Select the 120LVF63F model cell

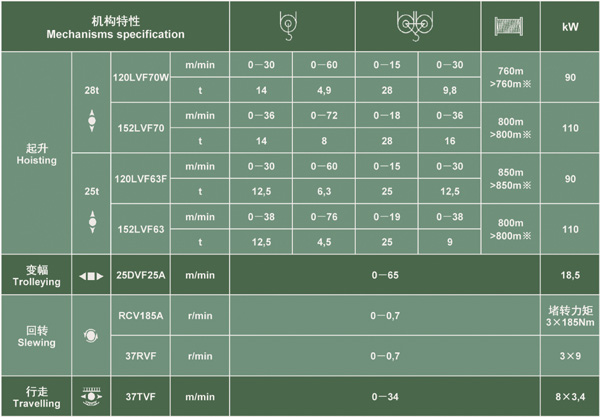pyautogui.click(x=140, y=179)
